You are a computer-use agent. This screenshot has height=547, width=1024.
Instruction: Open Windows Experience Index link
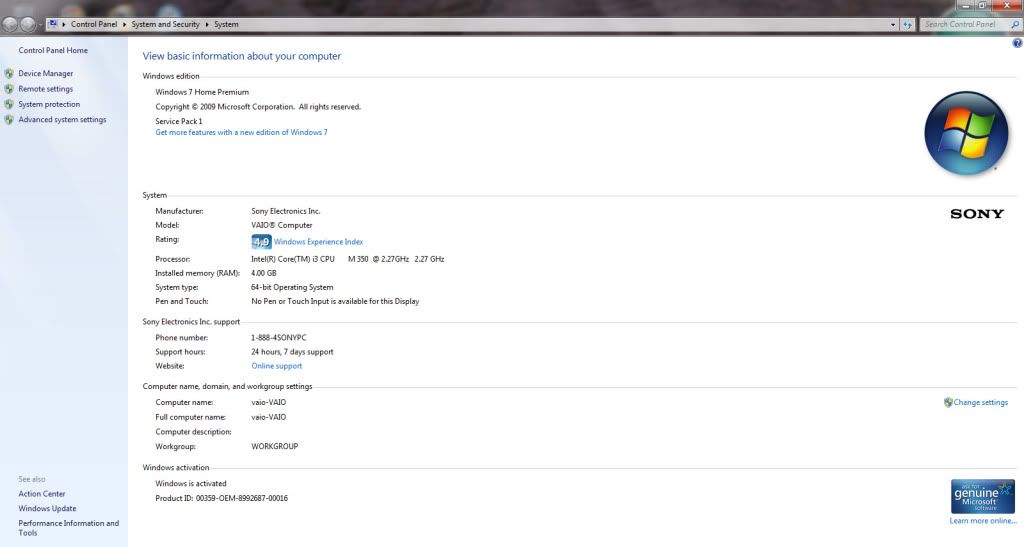click(x=318, y=242)
